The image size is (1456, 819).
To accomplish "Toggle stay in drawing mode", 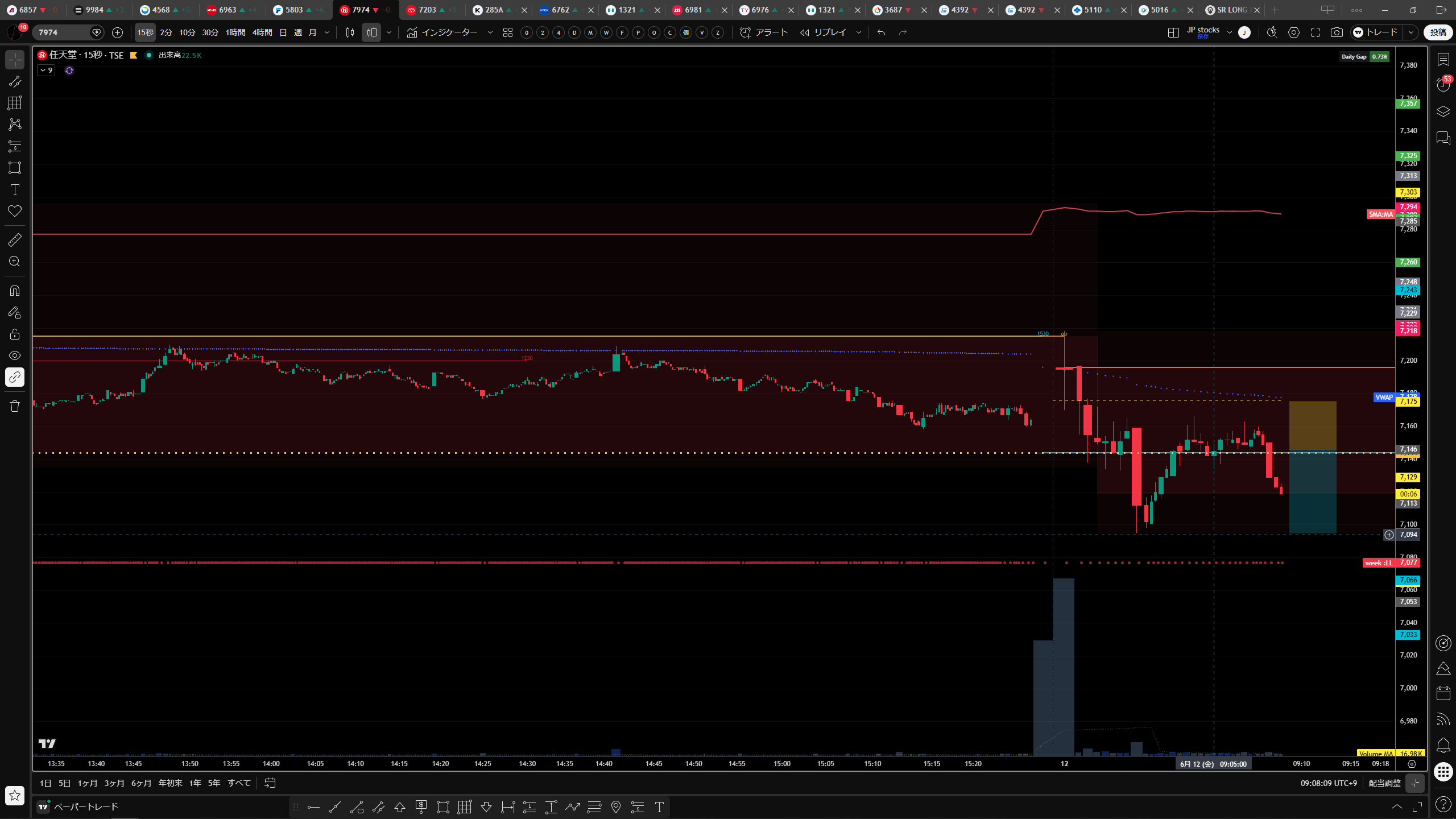I will [x=15, y=312].
